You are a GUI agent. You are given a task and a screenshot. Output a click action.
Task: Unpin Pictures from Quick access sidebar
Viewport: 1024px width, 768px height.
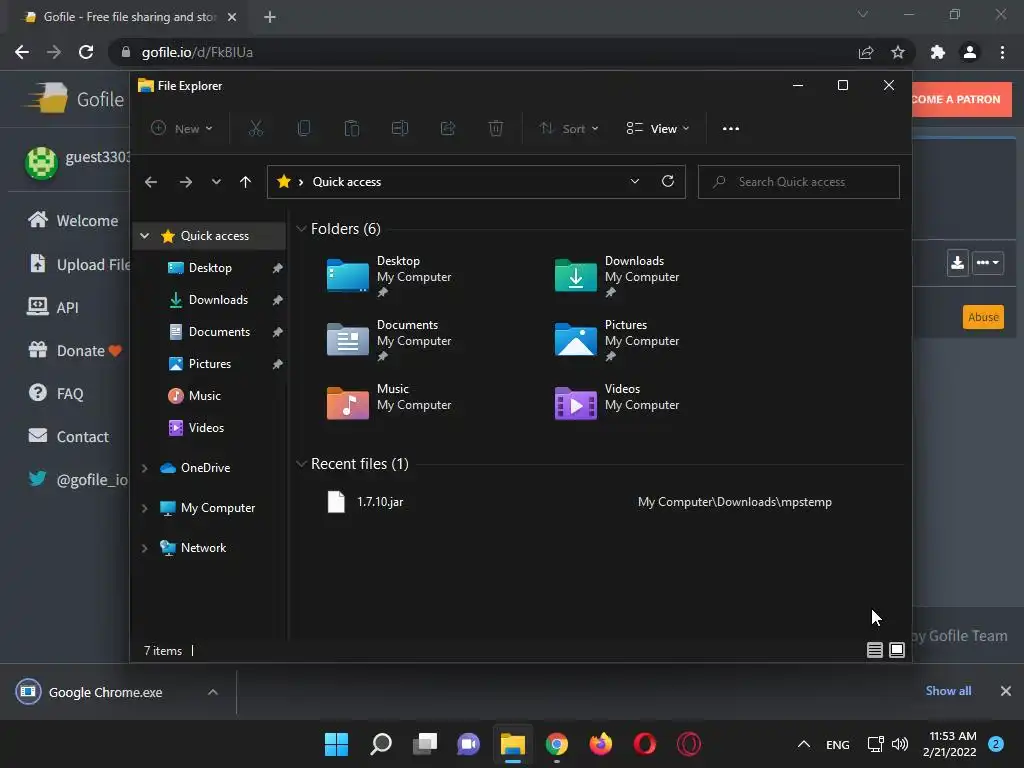[x=278, y=364]
